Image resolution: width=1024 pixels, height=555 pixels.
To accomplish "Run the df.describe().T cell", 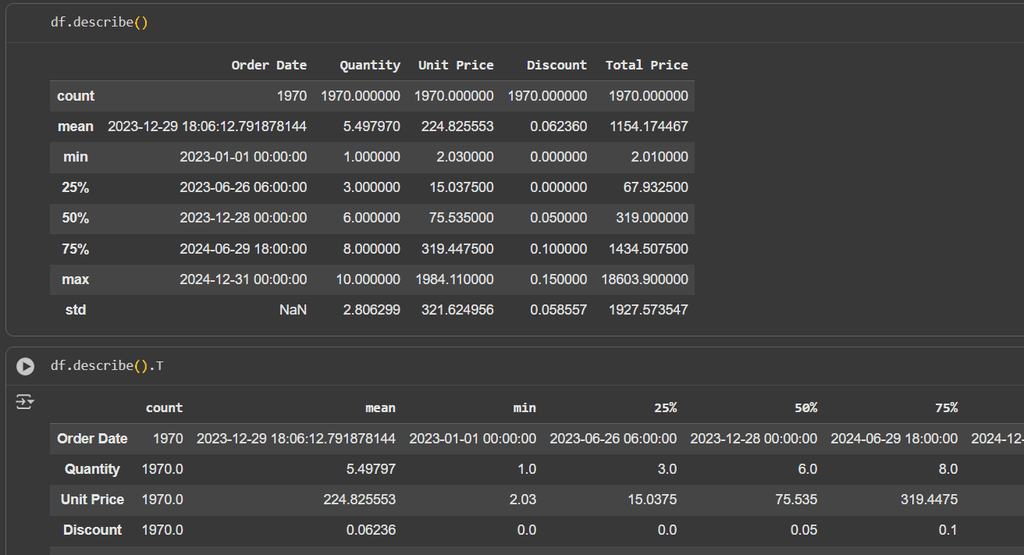I will (x=25, y=367).
